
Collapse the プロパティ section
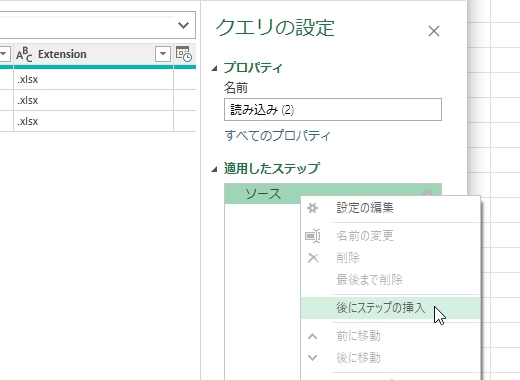click(x=214, y=68)
